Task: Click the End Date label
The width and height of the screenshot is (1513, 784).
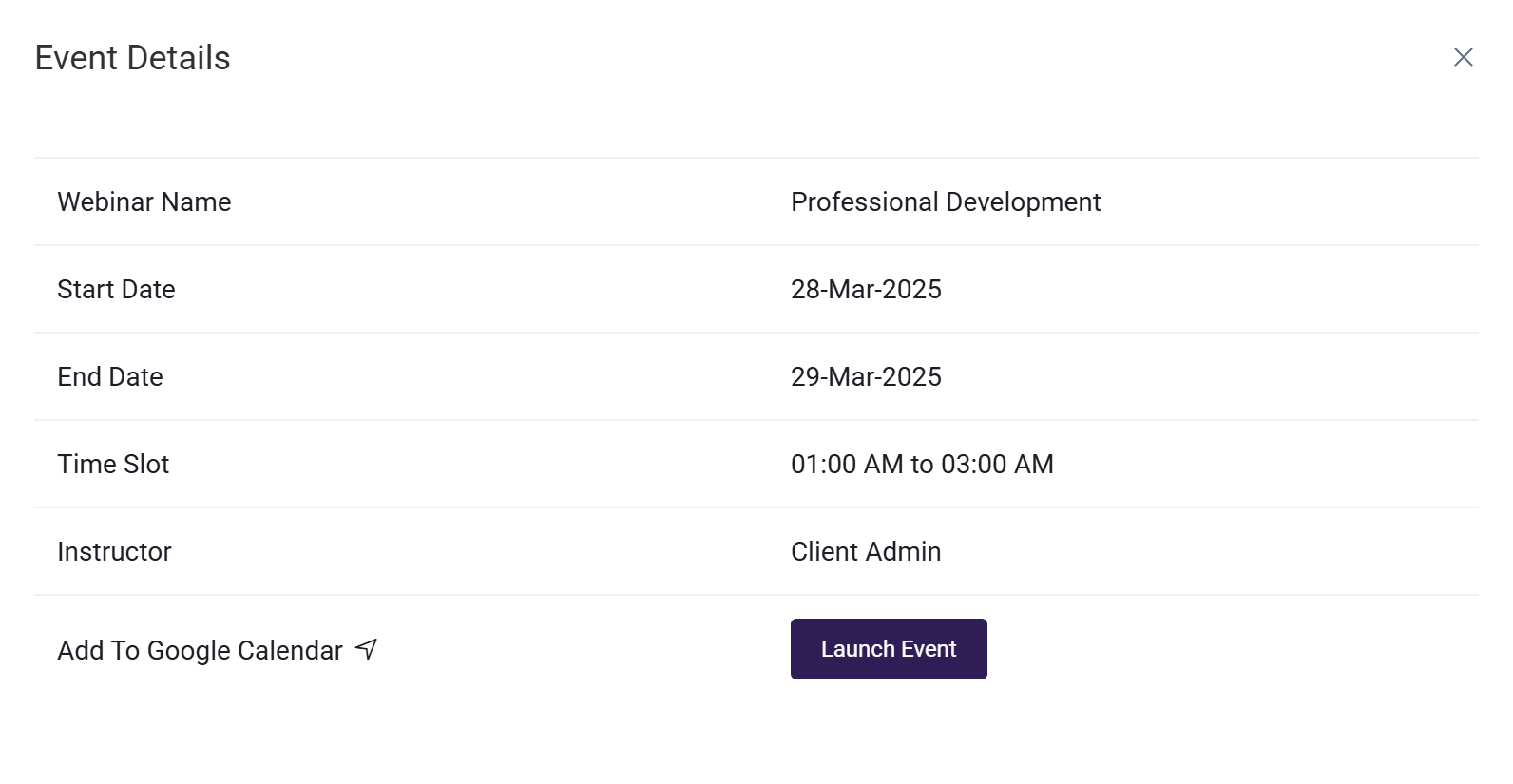Action: [x=110, y=376]
